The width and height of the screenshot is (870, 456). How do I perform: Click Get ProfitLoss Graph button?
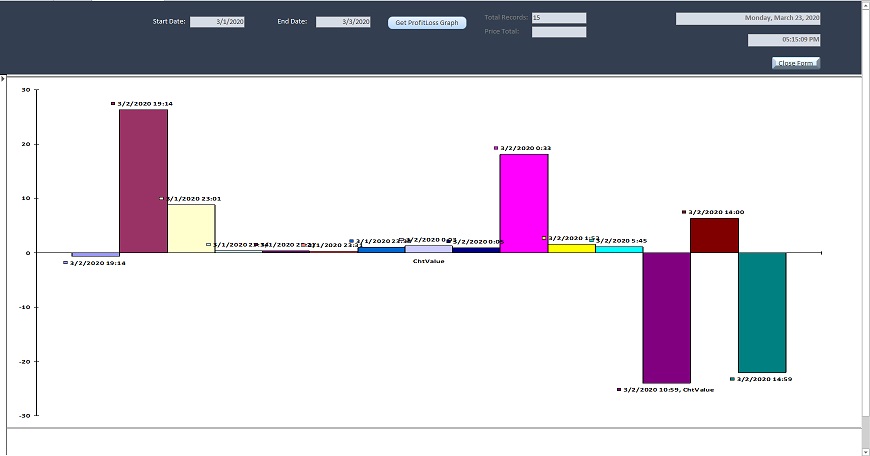click(427, 23)
